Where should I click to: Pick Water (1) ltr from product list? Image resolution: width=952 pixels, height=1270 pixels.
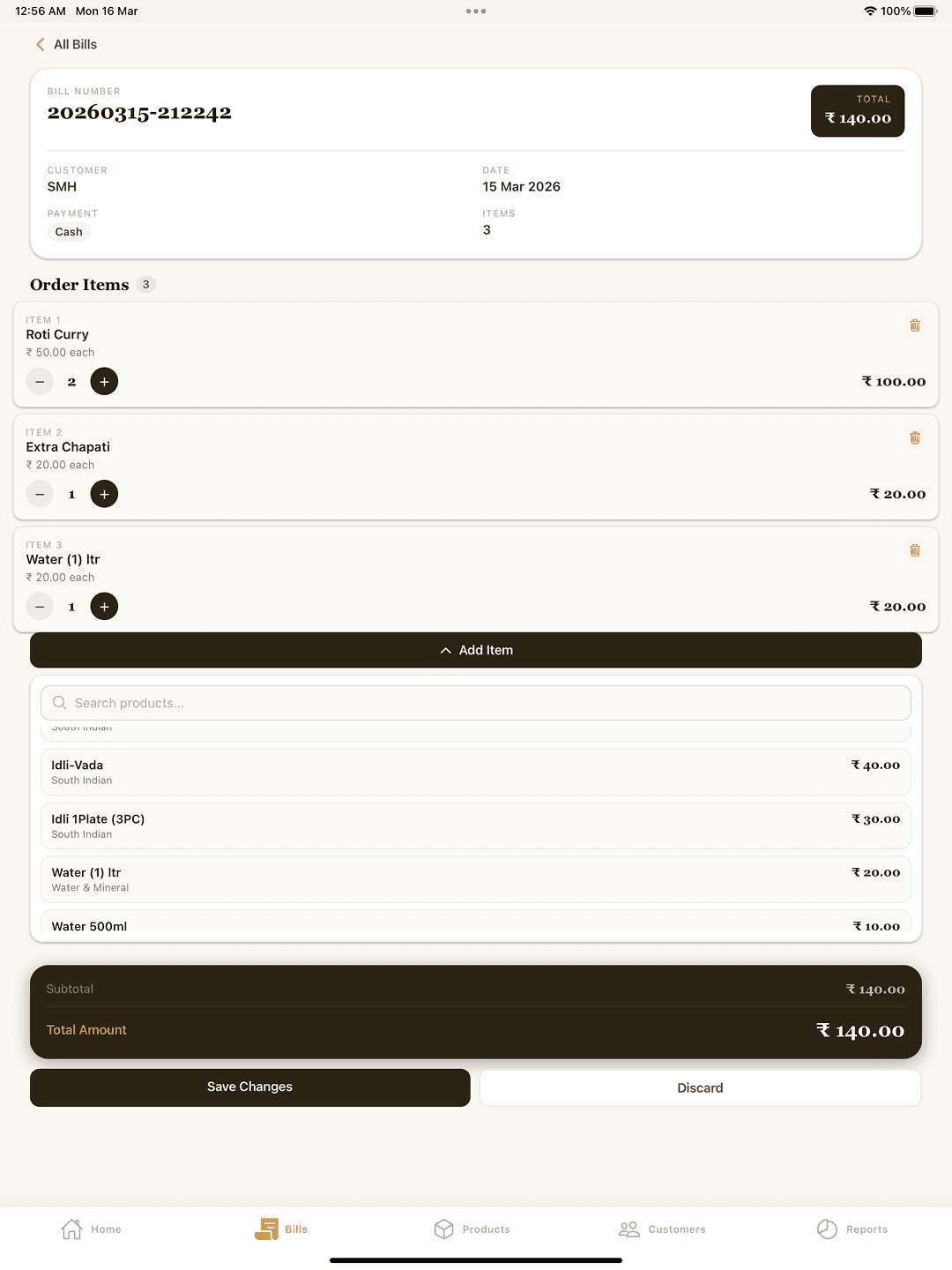tap(476, 879)
